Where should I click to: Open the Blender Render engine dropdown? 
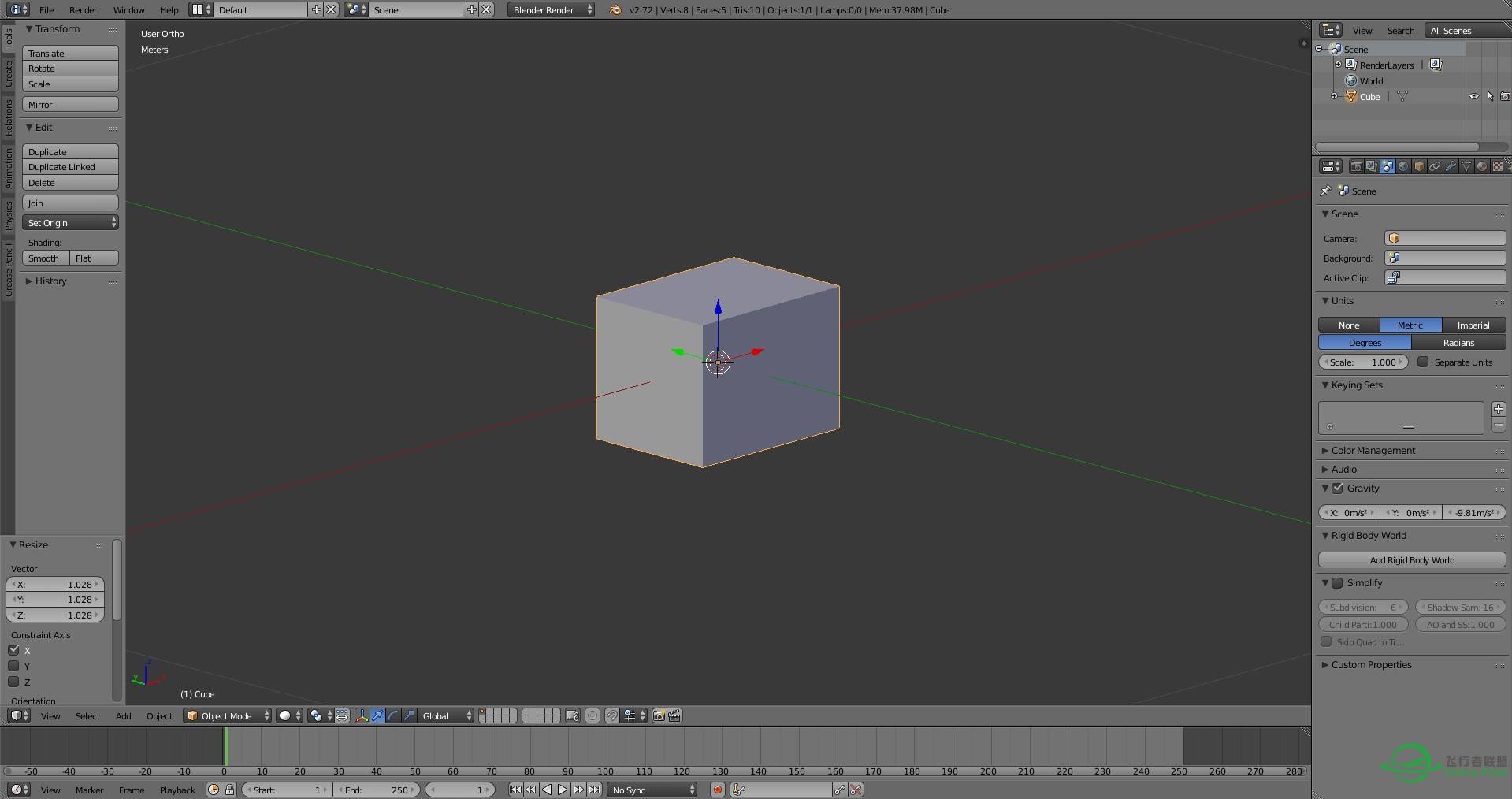tap(552, 9)
